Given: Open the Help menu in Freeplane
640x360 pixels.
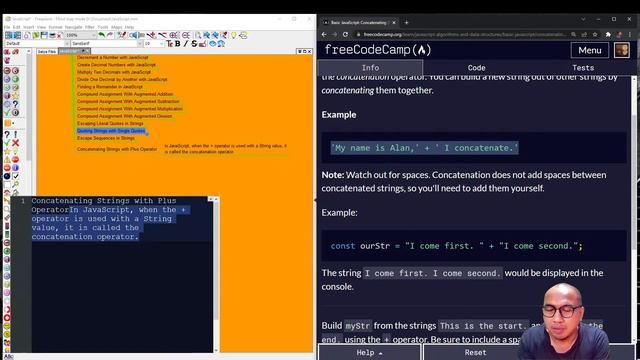Looking at the screenshot, I should pos(129,27).
